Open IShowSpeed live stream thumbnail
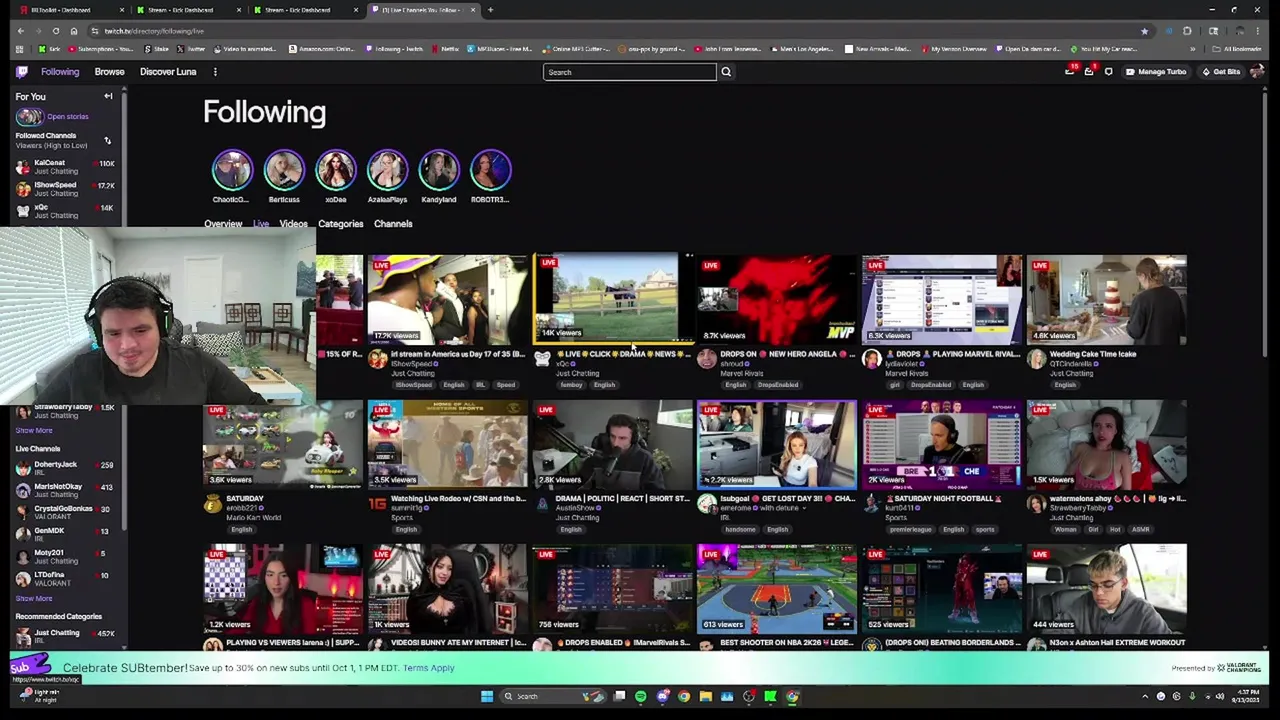Image resolution: width=1280 pixels, height=720 pixels. tap(447, 300)
